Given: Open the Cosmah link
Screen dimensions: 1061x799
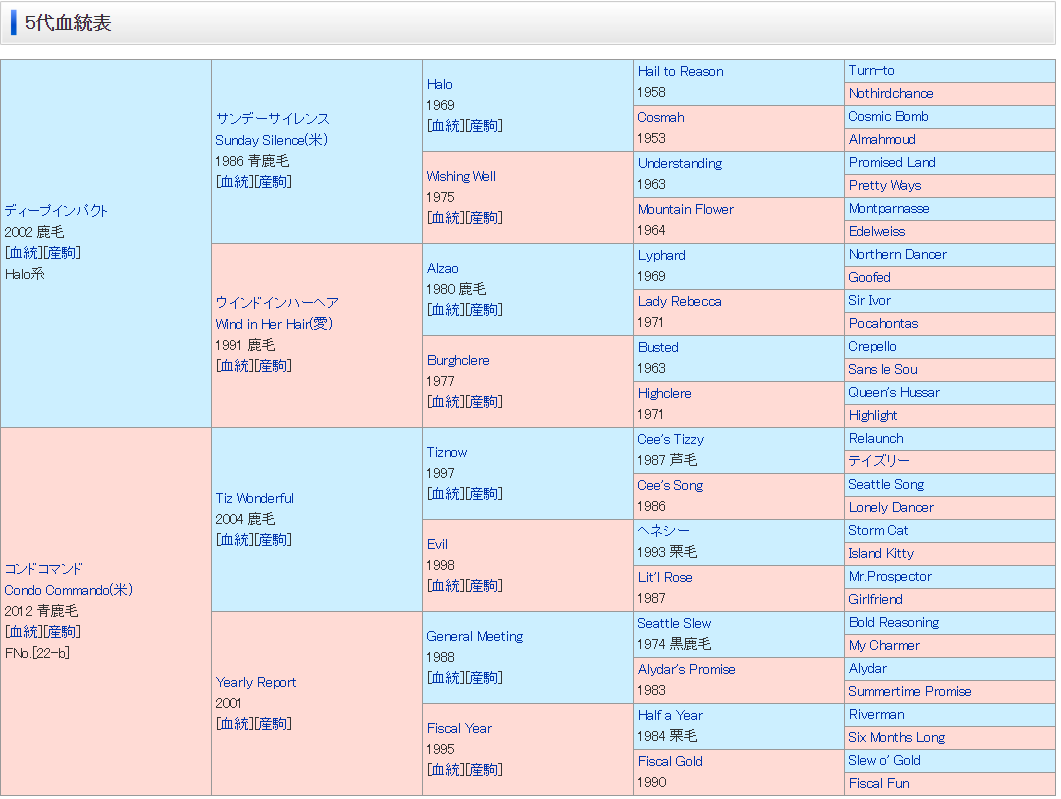Looking at the screenshot, I should click(x=661, y=118).
